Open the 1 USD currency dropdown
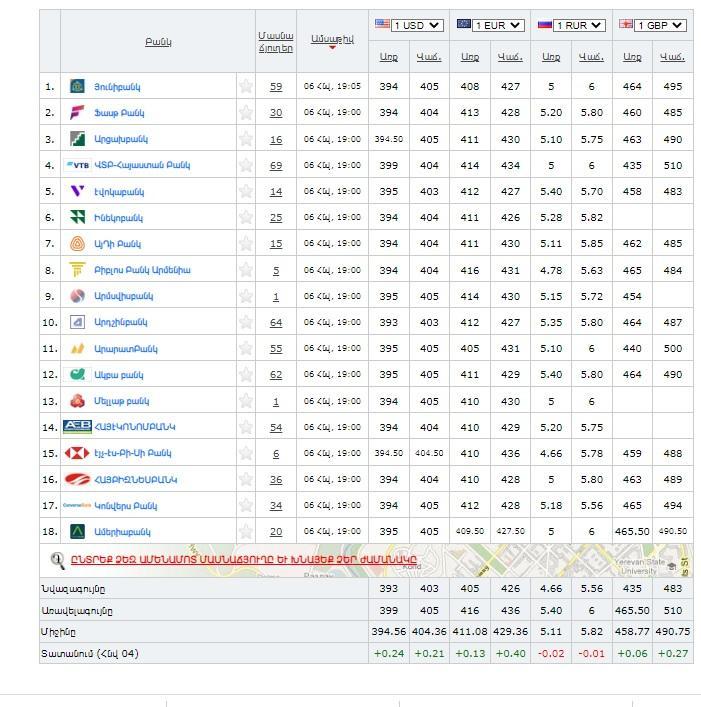The image size is (701, 707). point(417,25)
